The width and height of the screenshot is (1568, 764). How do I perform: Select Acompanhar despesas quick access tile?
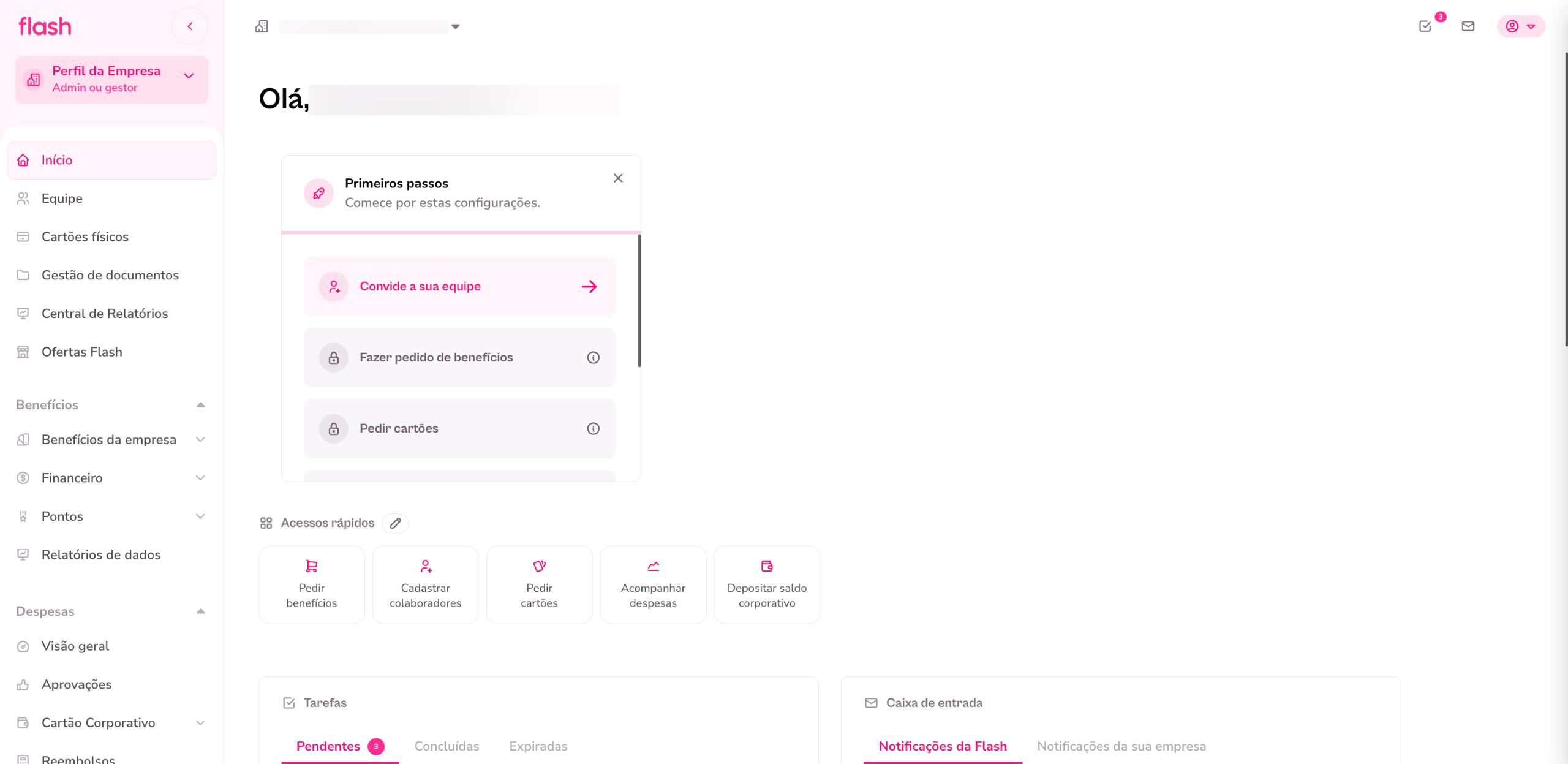click(x=653, y=584)
